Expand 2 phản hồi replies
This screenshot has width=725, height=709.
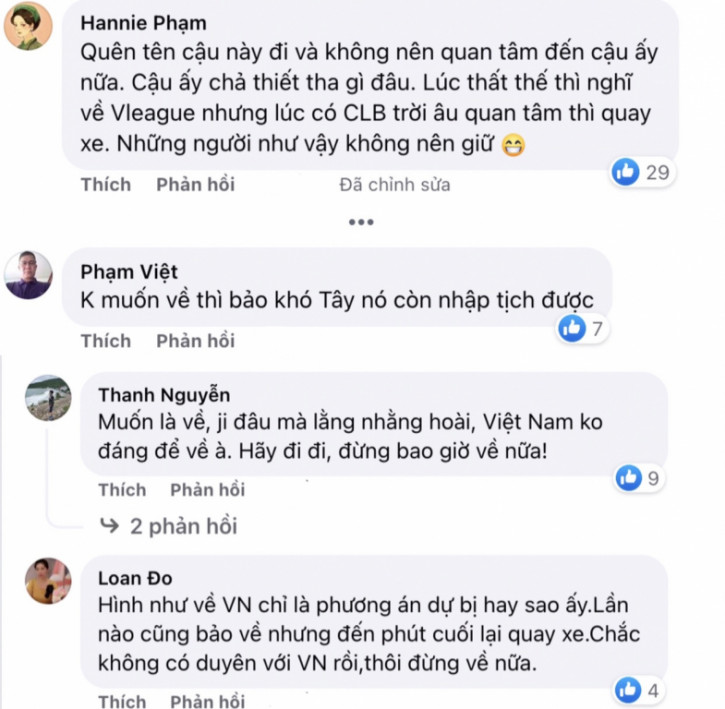click(x=169, y=526)
